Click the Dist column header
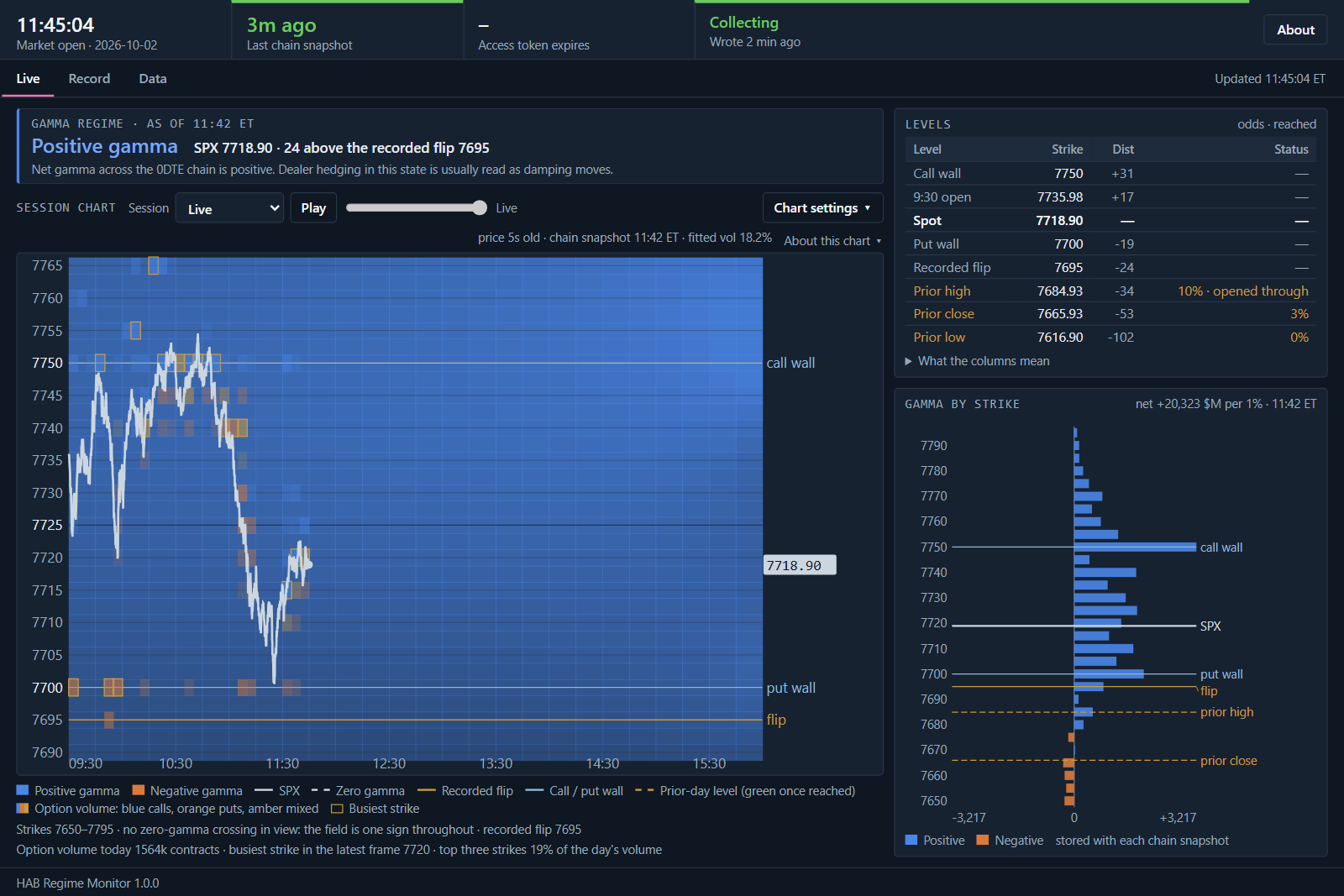This screenshot has width=1344, height=896. [x=1123, y=149]
